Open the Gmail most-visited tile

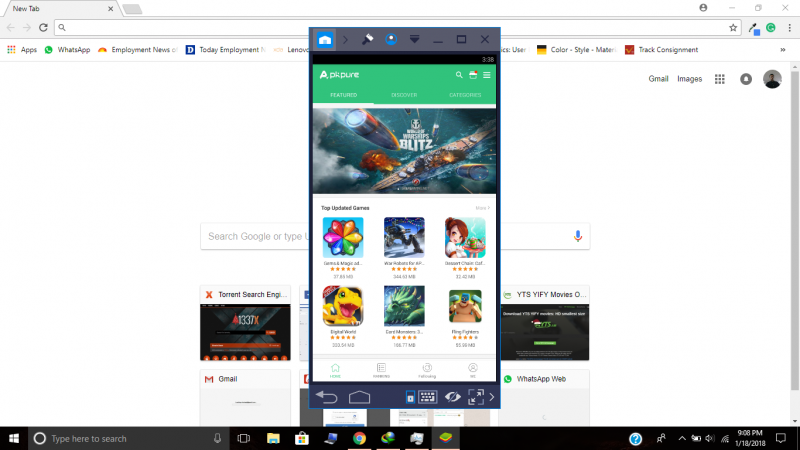(x=245, y=398)
